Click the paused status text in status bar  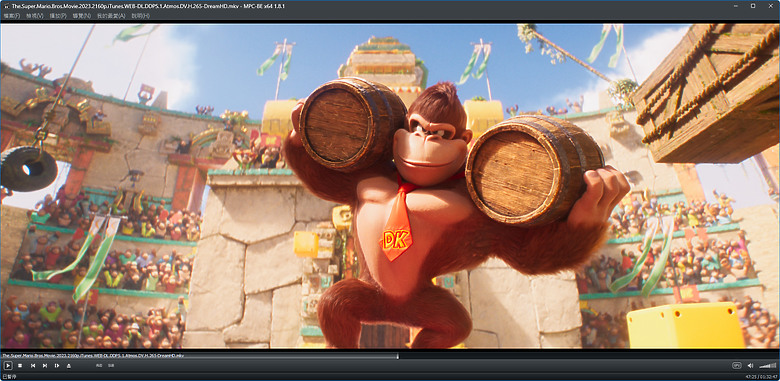click(10, 377)
